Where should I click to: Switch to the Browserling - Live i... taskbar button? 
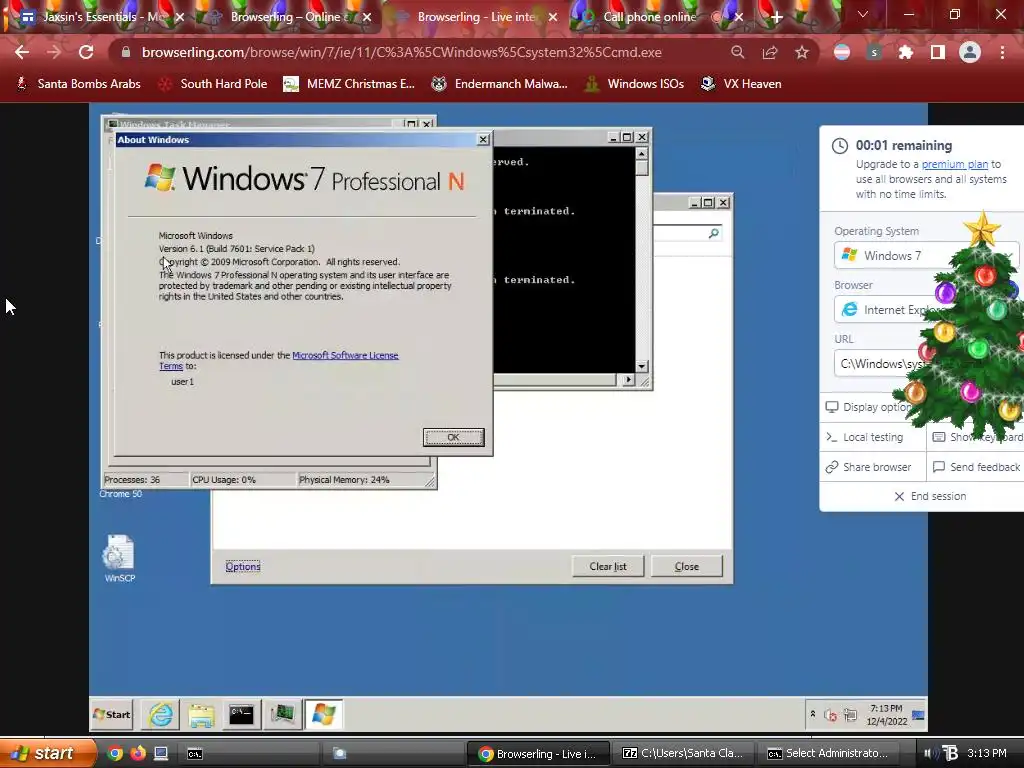click(x=537, y=754)
